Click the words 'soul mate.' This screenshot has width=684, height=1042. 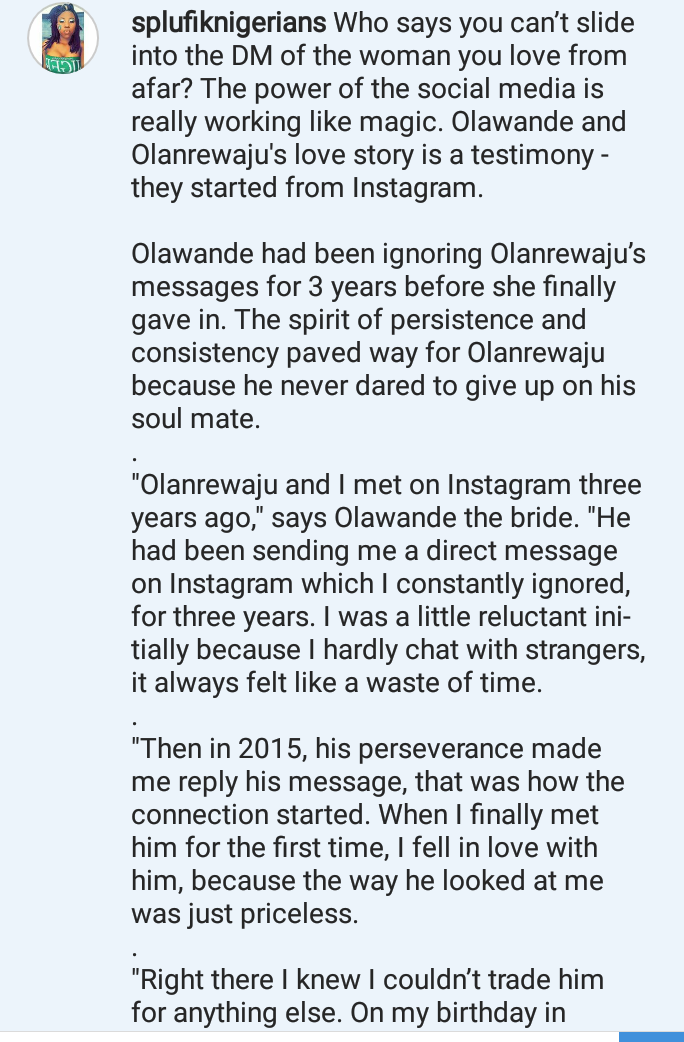point(196,419)
